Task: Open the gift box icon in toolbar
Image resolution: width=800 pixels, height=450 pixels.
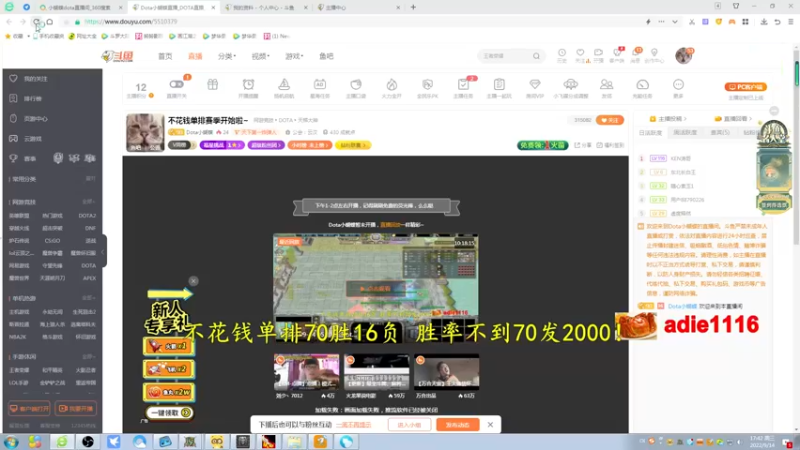Action: click(x=213, y=84)
